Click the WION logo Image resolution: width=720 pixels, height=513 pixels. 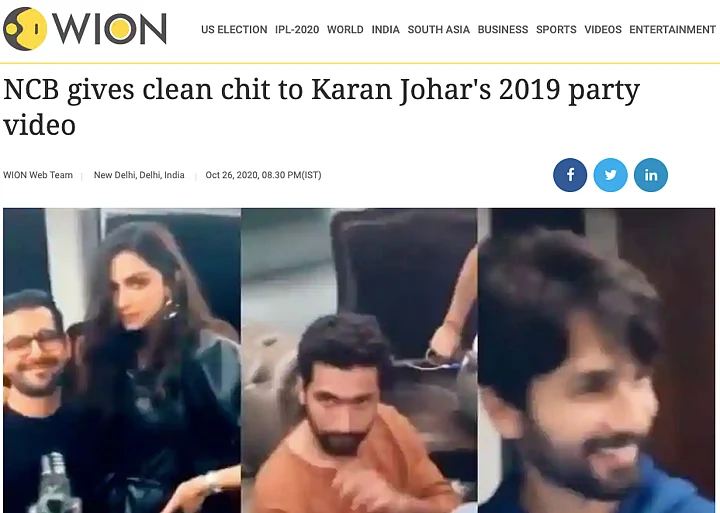(84, 29)
